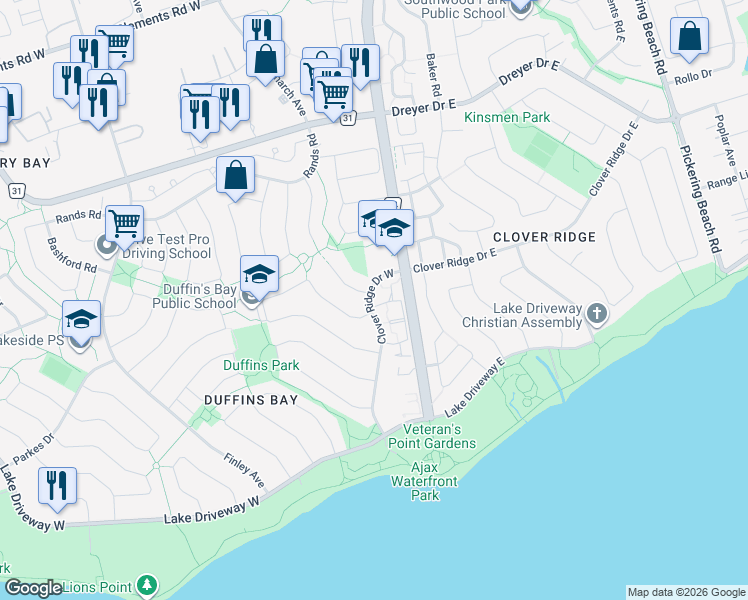This screenshot has width=748, height=600.
Task: Click the Duffin's Bay Public School text
Action: coord(194,296)
